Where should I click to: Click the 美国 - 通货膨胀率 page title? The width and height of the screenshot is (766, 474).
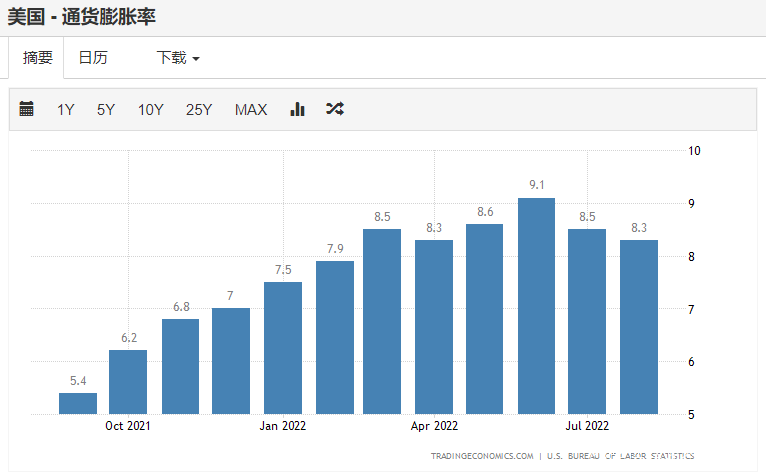coord(82,17)
